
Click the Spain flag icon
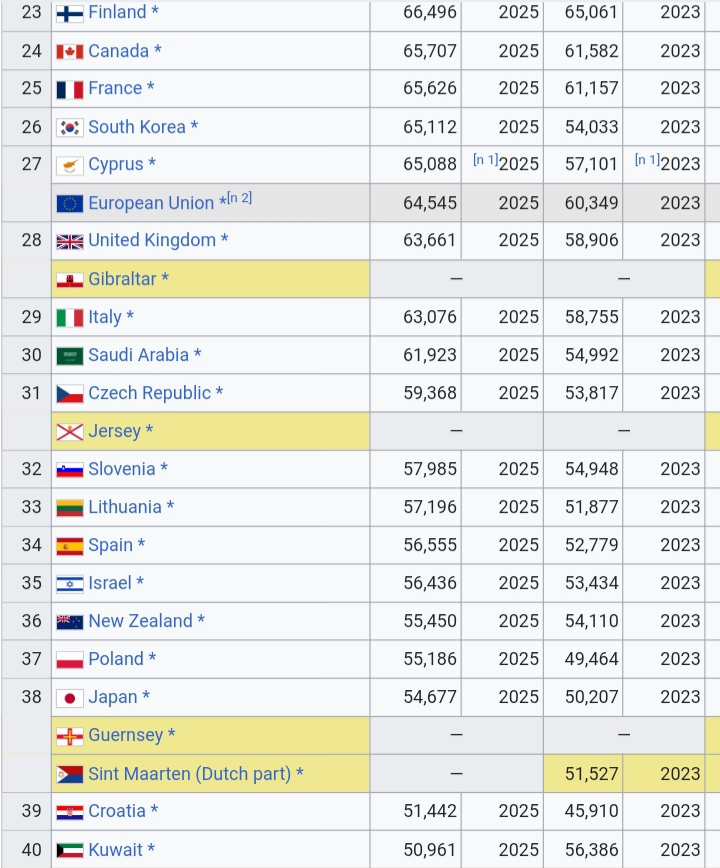(70, 546)
